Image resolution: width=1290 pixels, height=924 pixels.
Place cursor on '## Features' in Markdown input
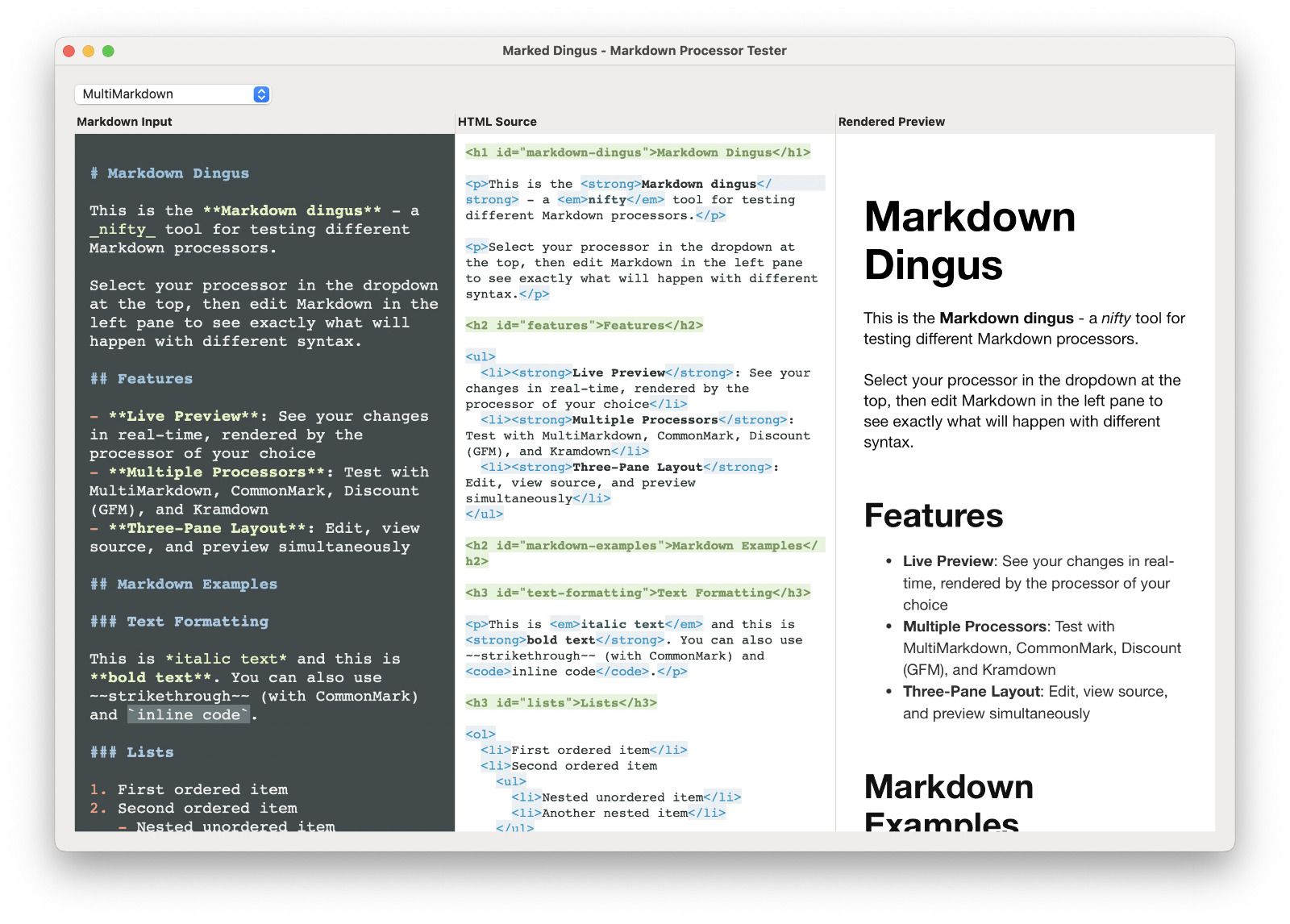142,379
